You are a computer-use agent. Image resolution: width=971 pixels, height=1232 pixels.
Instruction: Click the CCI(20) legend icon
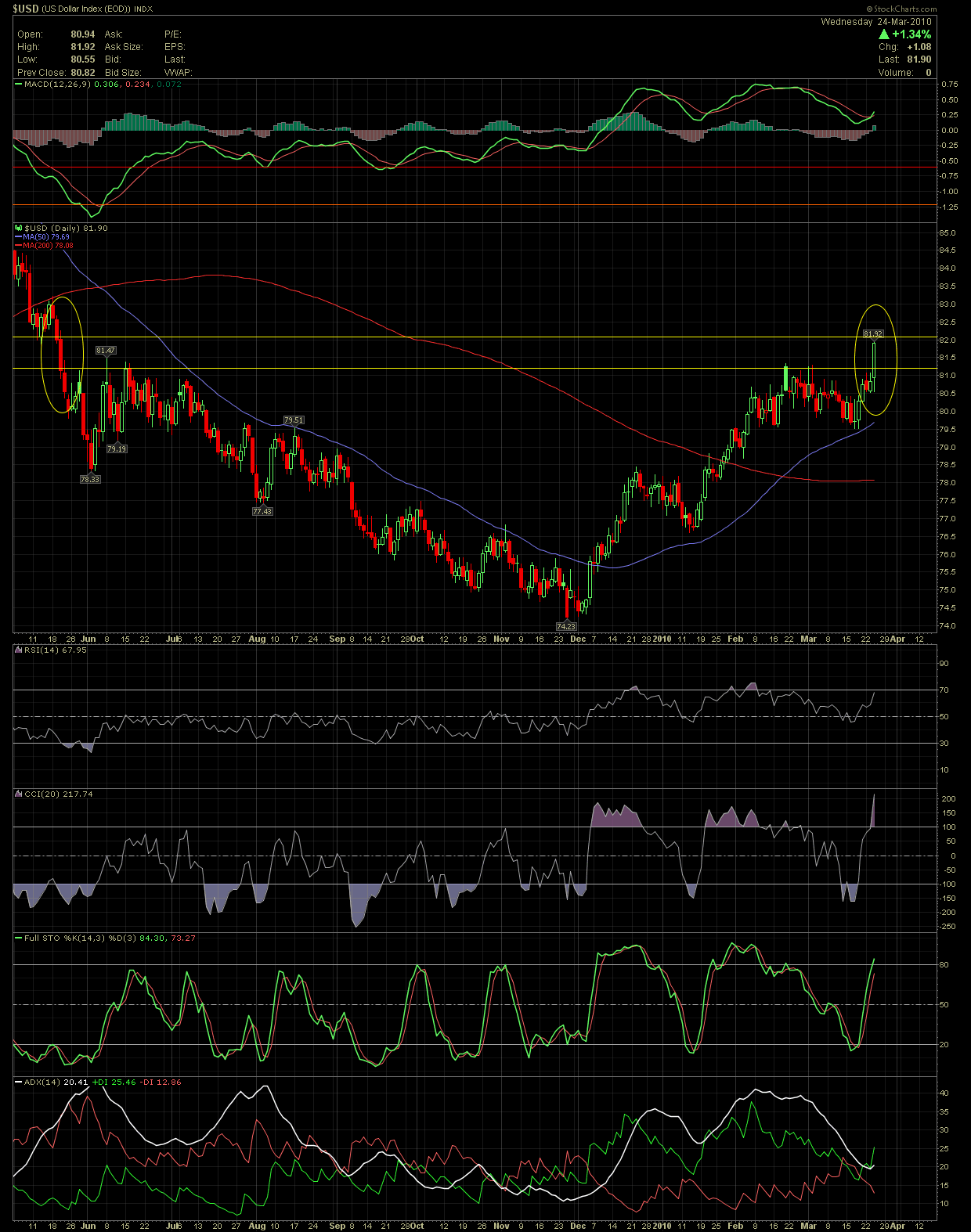(x=19, y=794)
